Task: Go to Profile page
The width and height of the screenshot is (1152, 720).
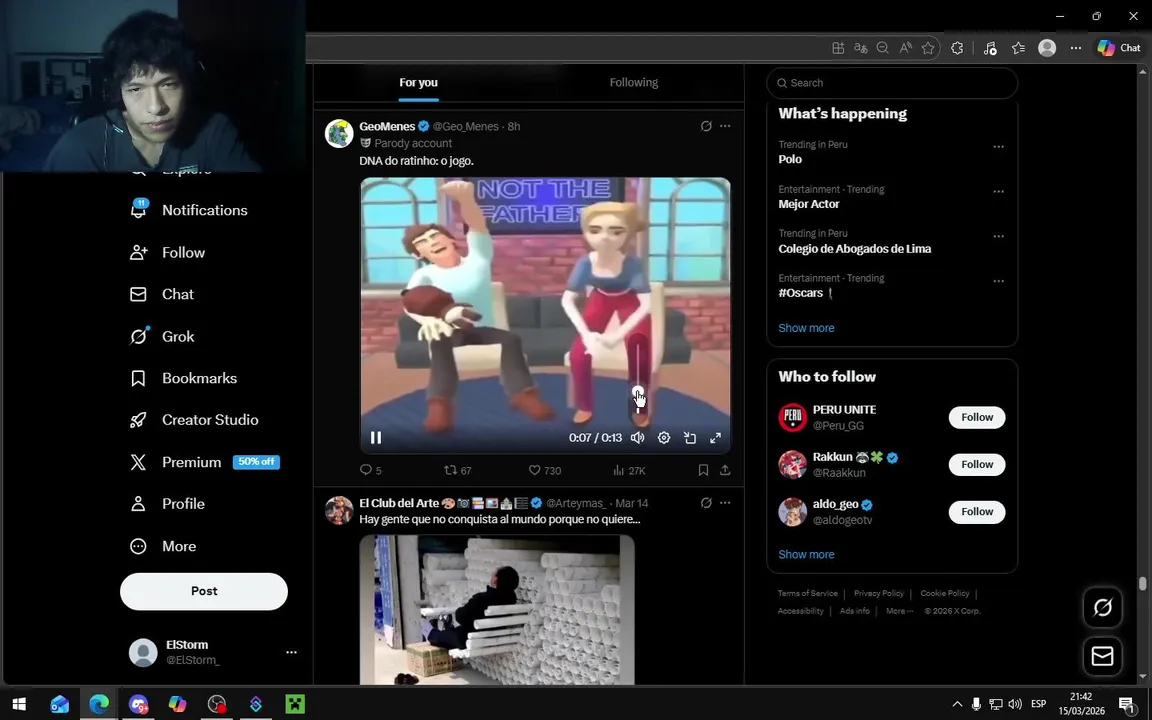Action: coord(168,504)
